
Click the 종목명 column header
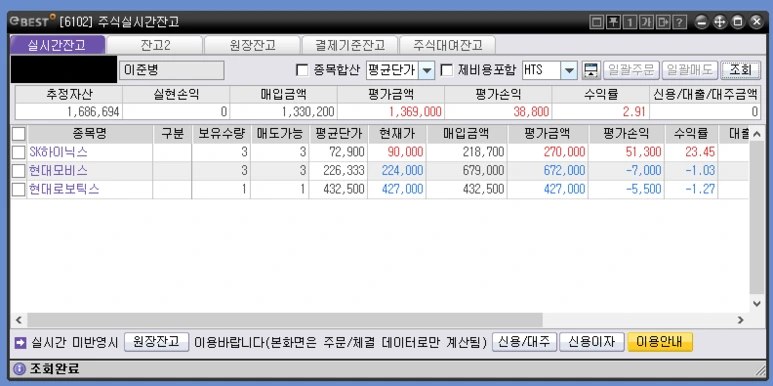coord(91,134)
